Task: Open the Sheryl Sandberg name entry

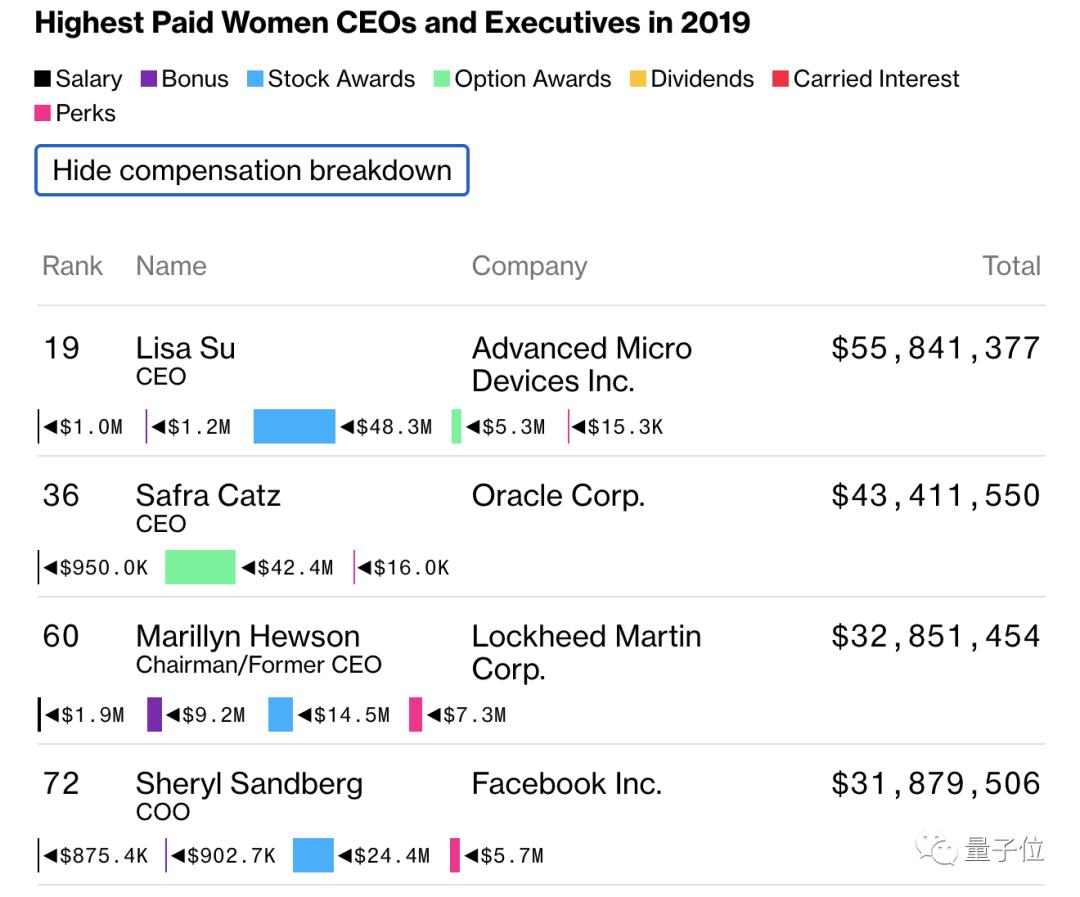Action: [x=249, y=783]
